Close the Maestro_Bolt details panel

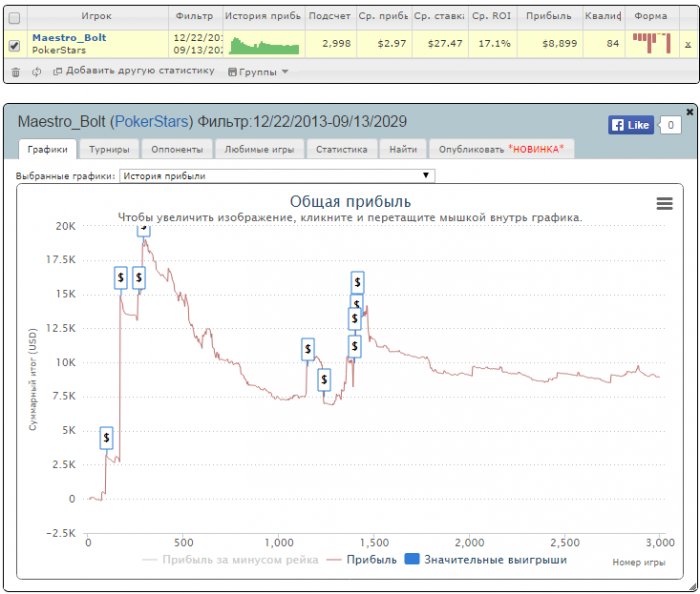point(689,112)
